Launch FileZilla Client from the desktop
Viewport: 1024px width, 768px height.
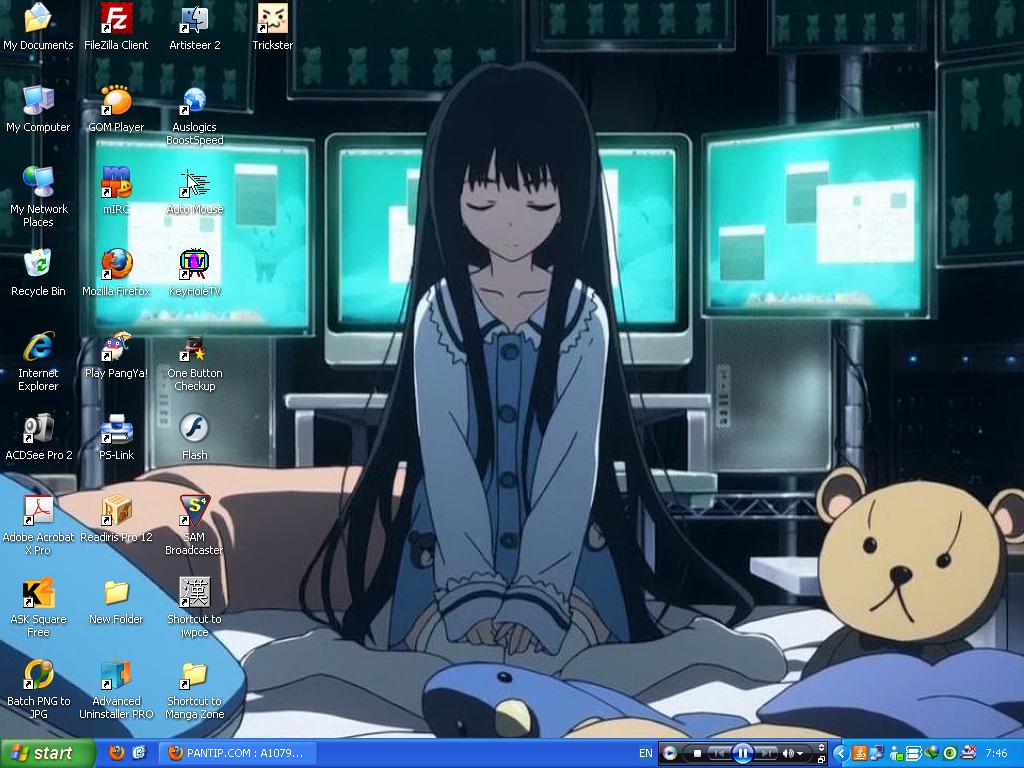click(x=116, y=27)
